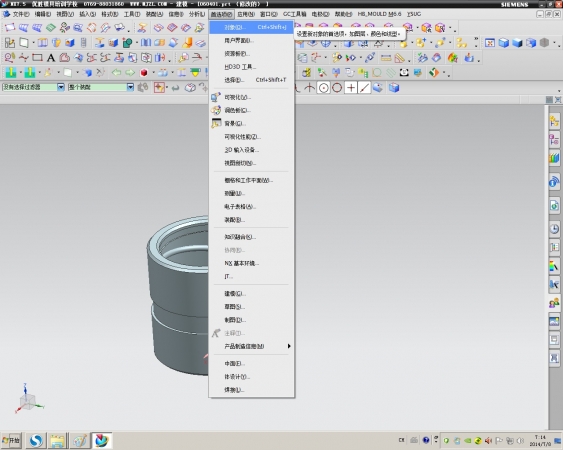
Task: Choose 3D 输入设备... menu entry
Action: pyautogui.click(x=251, y=150)
